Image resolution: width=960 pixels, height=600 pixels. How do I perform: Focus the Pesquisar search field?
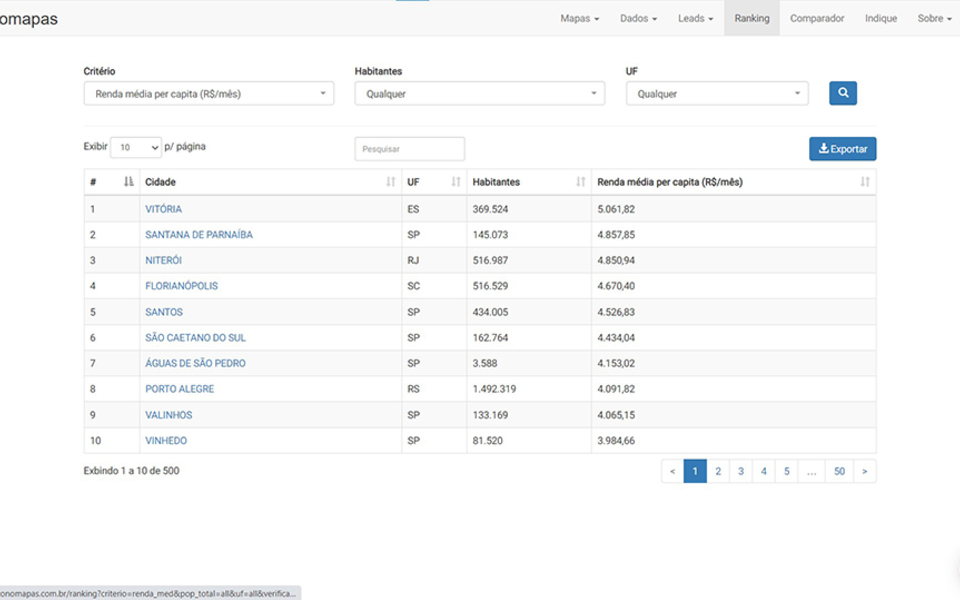tap(410, 149)
